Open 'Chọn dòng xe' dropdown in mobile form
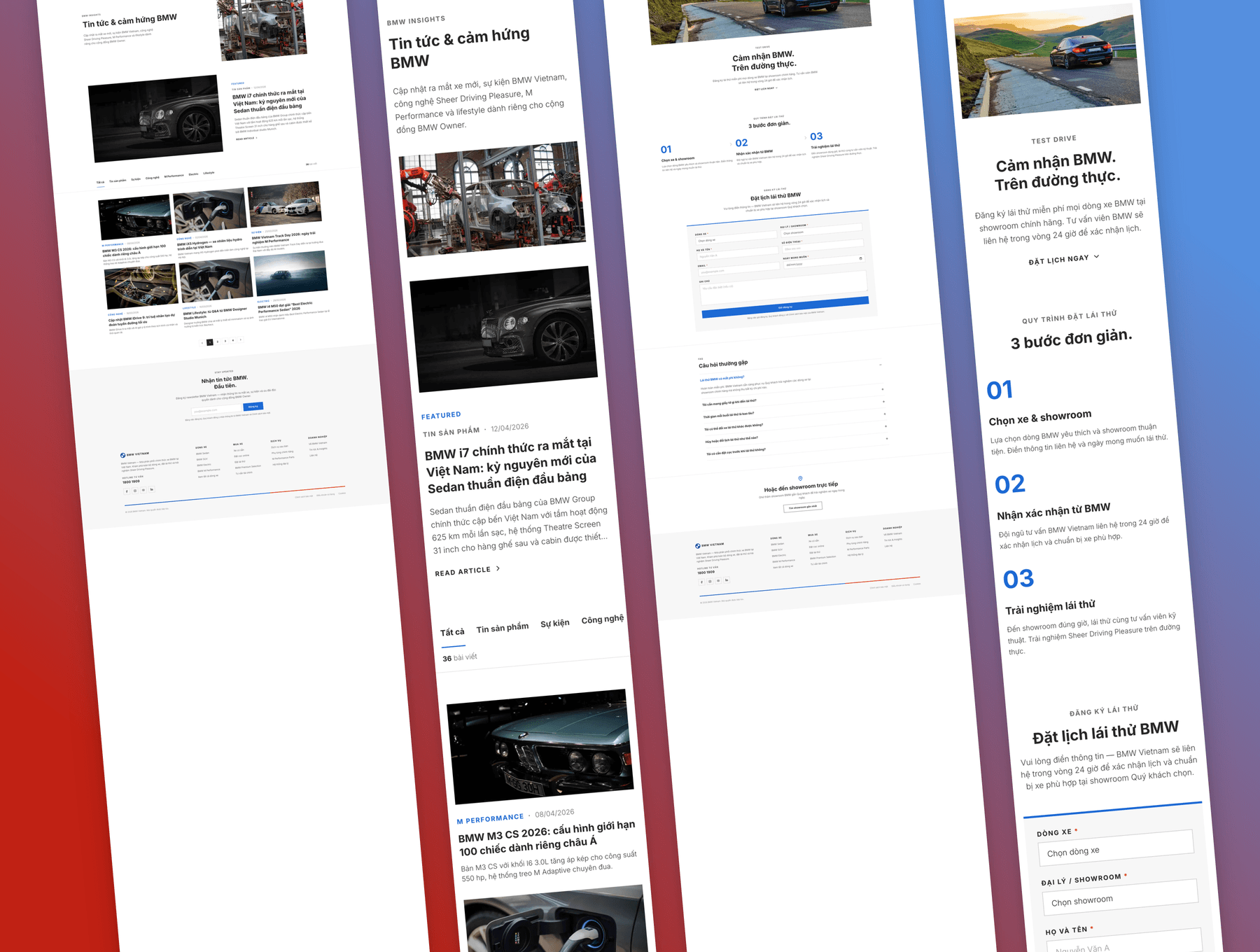Image resolution: width=1260 pixels, height=952 pixels. (x=1116, y=848)
